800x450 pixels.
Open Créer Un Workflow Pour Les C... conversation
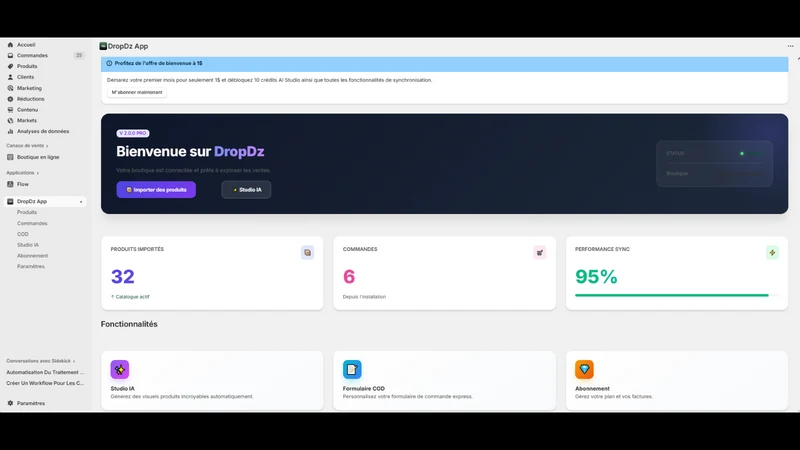45,383
